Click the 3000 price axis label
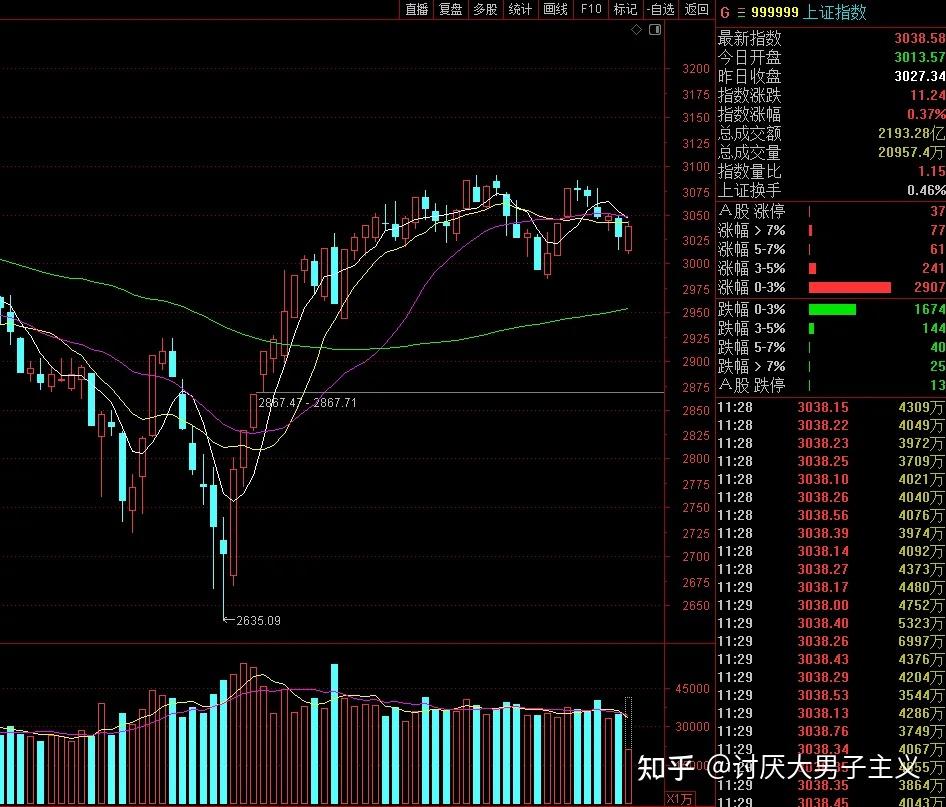The height and width of the screenshot is (807, 946). point(696,264)
